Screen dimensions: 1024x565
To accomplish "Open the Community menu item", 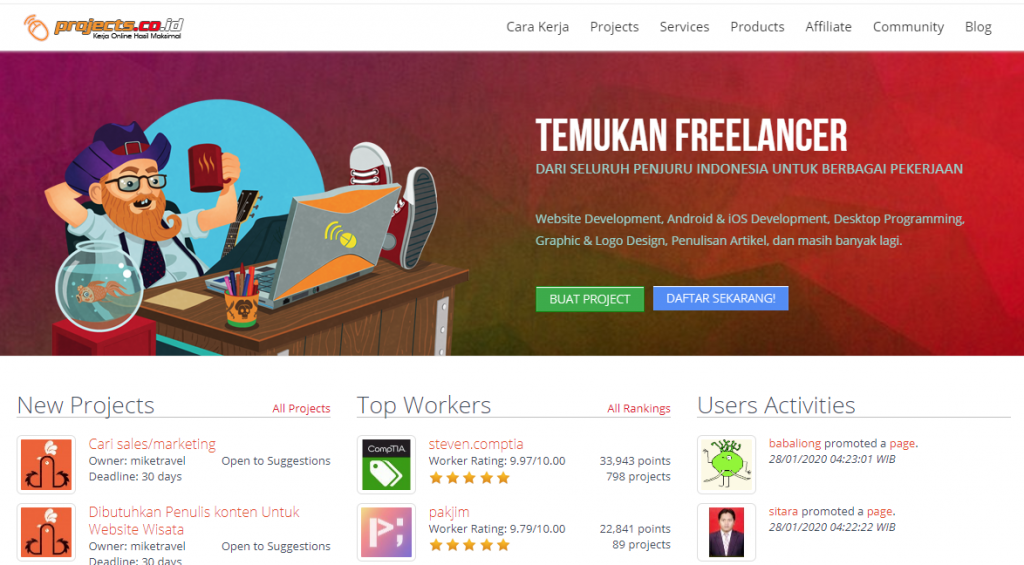I will pyautogui.click(x=908, y=27).
